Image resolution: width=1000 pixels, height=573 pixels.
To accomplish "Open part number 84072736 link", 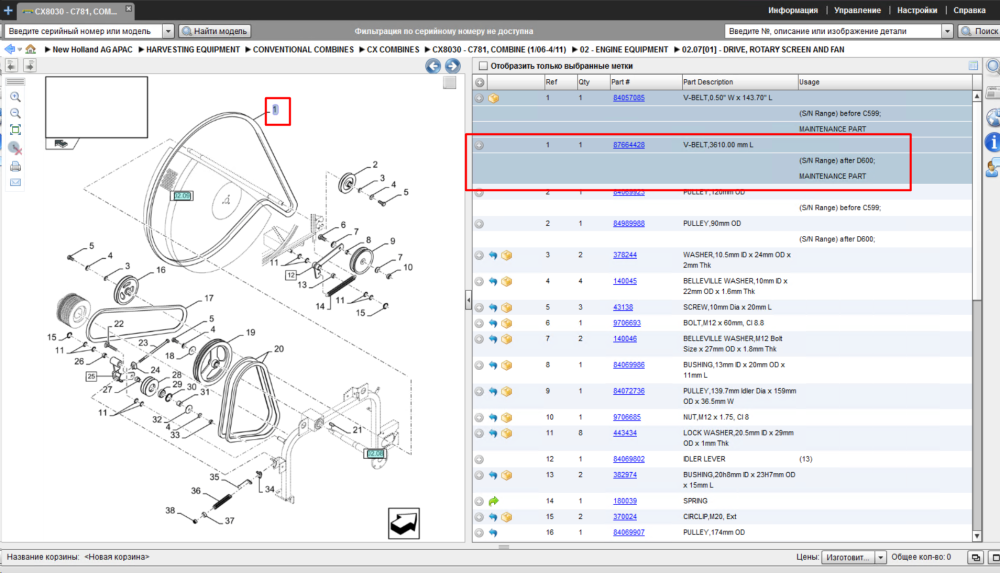I will coord(628,391).
